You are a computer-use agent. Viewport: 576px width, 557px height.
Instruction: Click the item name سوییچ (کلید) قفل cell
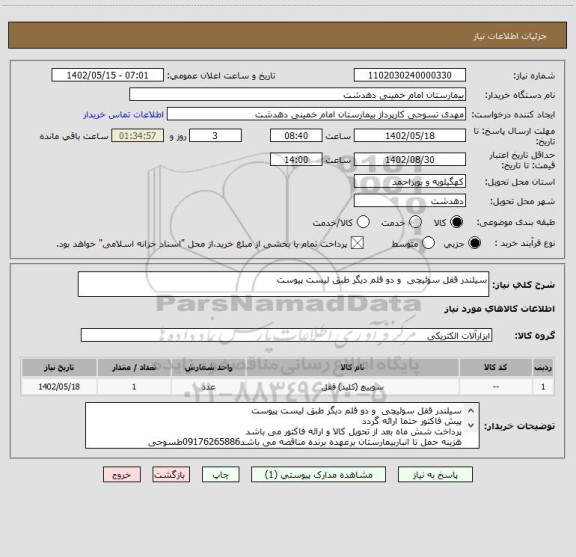click(352, 387)
